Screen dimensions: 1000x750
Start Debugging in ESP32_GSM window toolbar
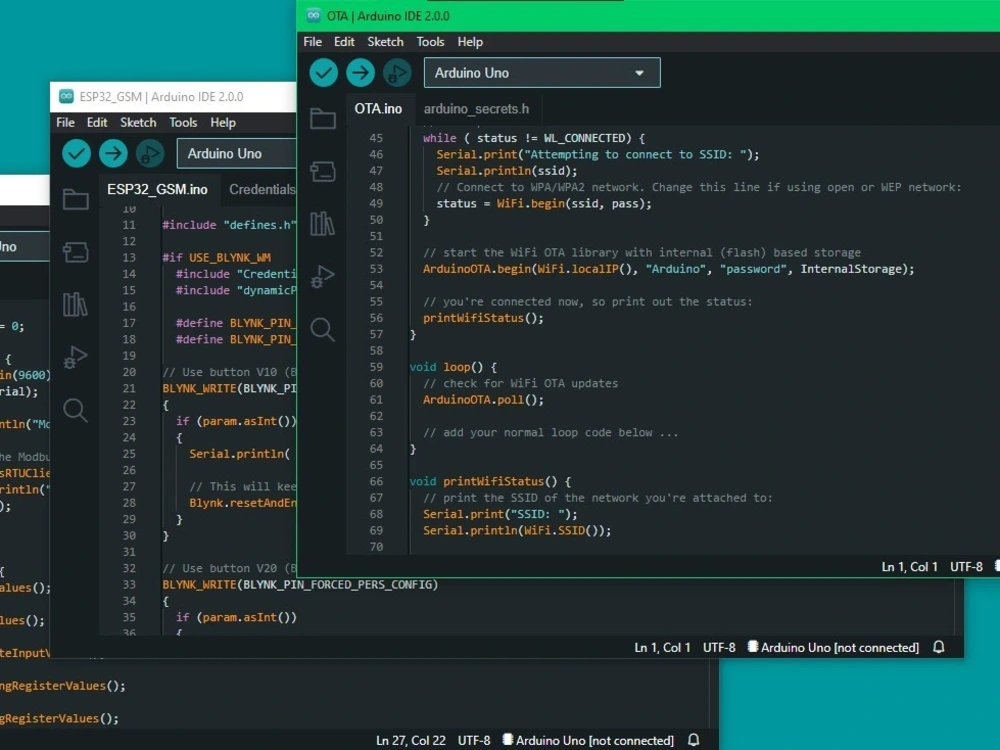coord(149,154)
